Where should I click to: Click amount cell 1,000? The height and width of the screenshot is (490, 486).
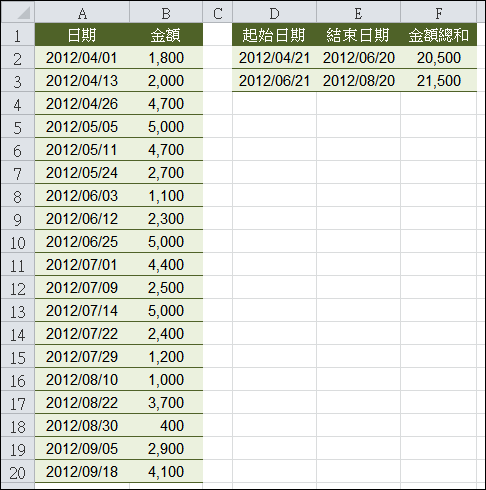166,380
